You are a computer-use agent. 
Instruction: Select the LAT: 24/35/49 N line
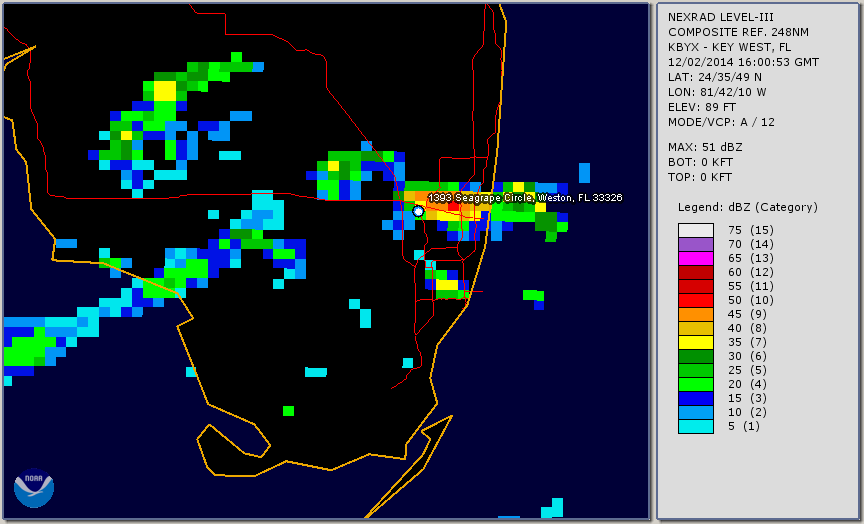pyautogui.click(x=715, y=77)
